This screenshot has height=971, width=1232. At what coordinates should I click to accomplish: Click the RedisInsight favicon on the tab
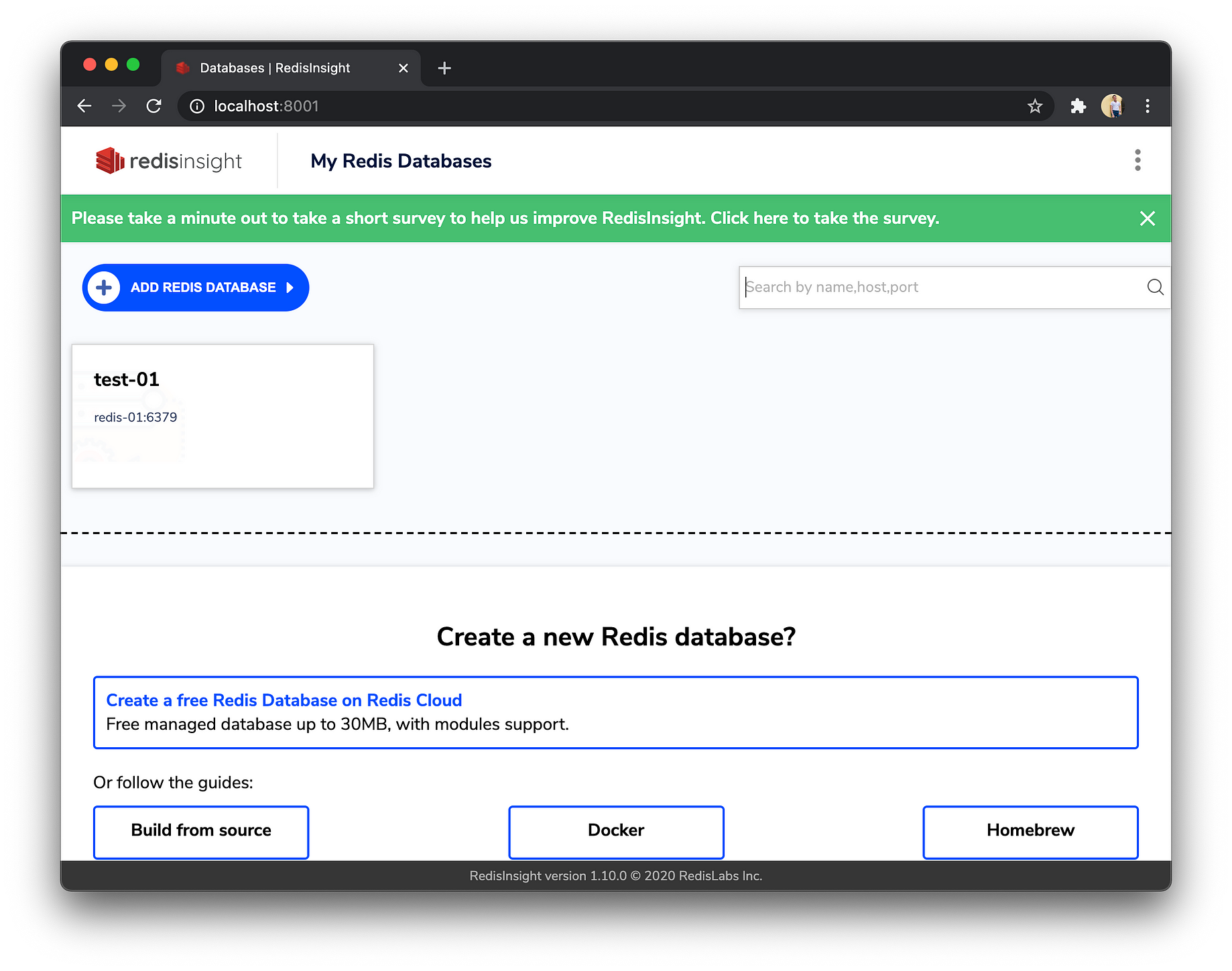182,68
